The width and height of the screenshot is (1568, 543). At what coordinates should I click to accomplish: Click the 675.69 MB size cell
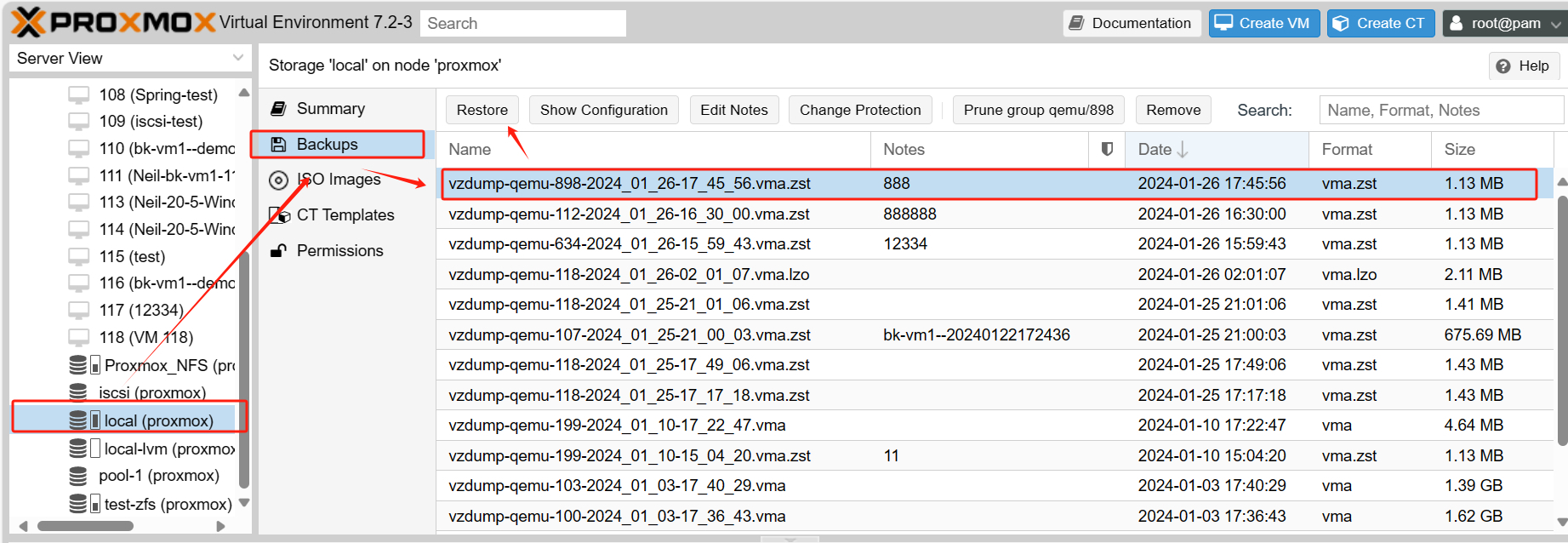[1482, 334]
